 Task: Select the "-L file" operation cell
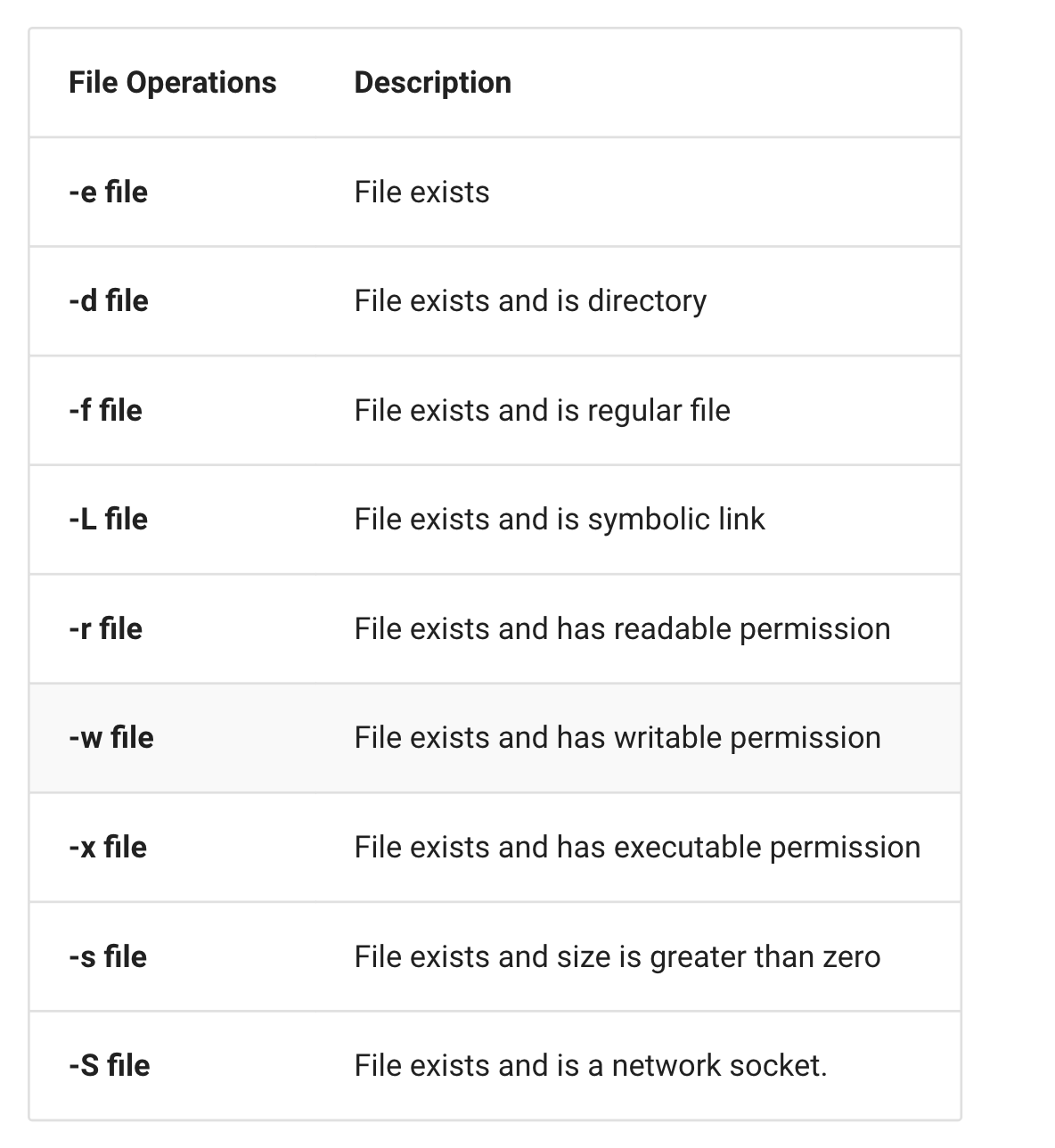108,520
